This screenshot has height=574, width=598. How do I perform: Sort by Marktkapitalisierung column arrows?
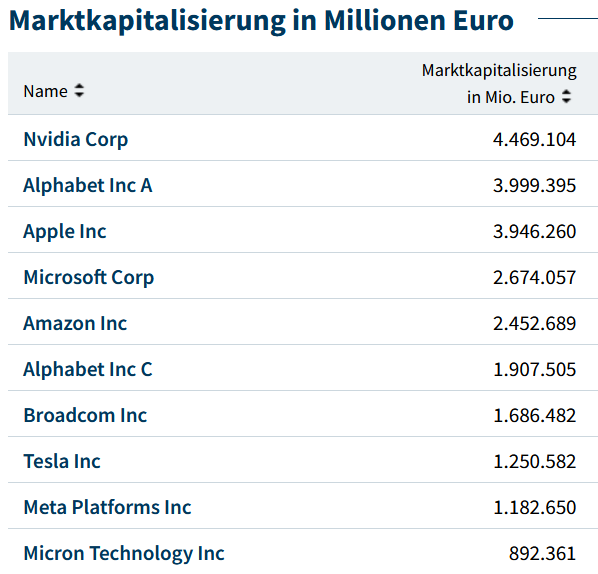(566, 96)
